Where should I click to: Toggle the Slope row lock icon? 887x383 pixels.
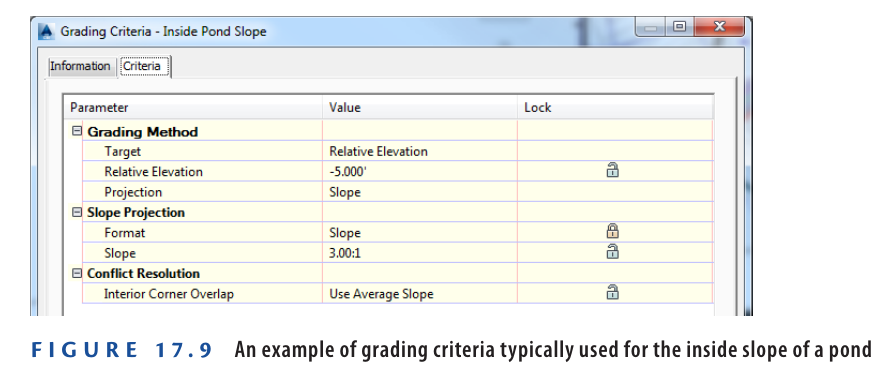(612, 251)
